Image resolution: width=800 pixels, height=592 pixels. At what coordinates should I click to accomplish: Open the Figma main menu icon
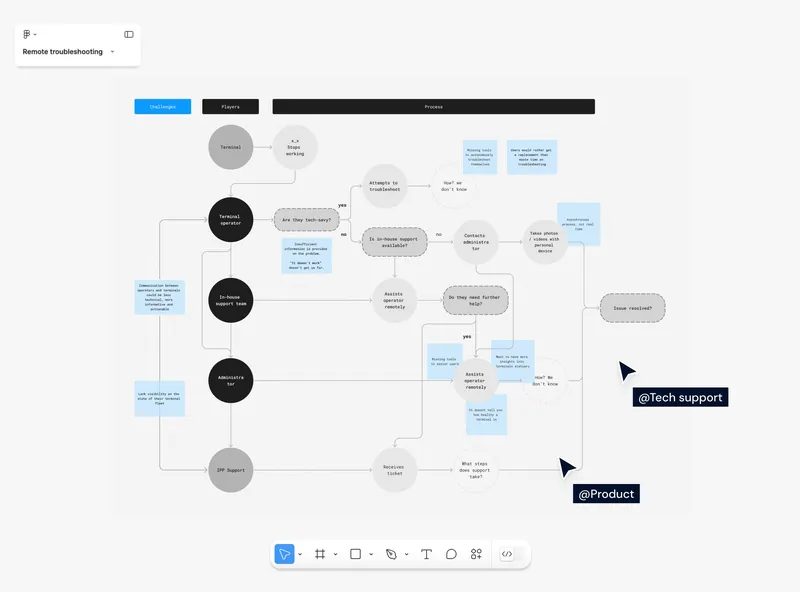click(27, 34)
